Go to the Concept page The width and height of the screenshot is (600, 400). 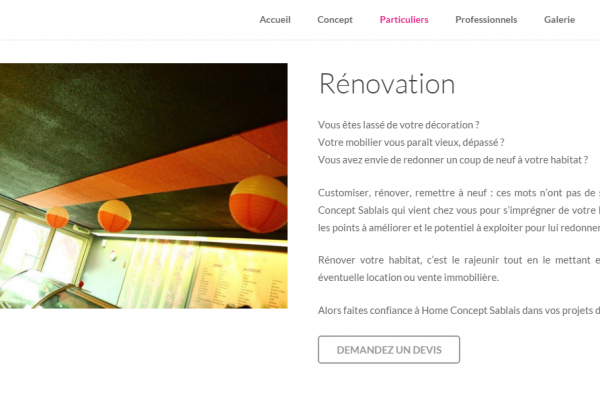(x=335, y=20)
